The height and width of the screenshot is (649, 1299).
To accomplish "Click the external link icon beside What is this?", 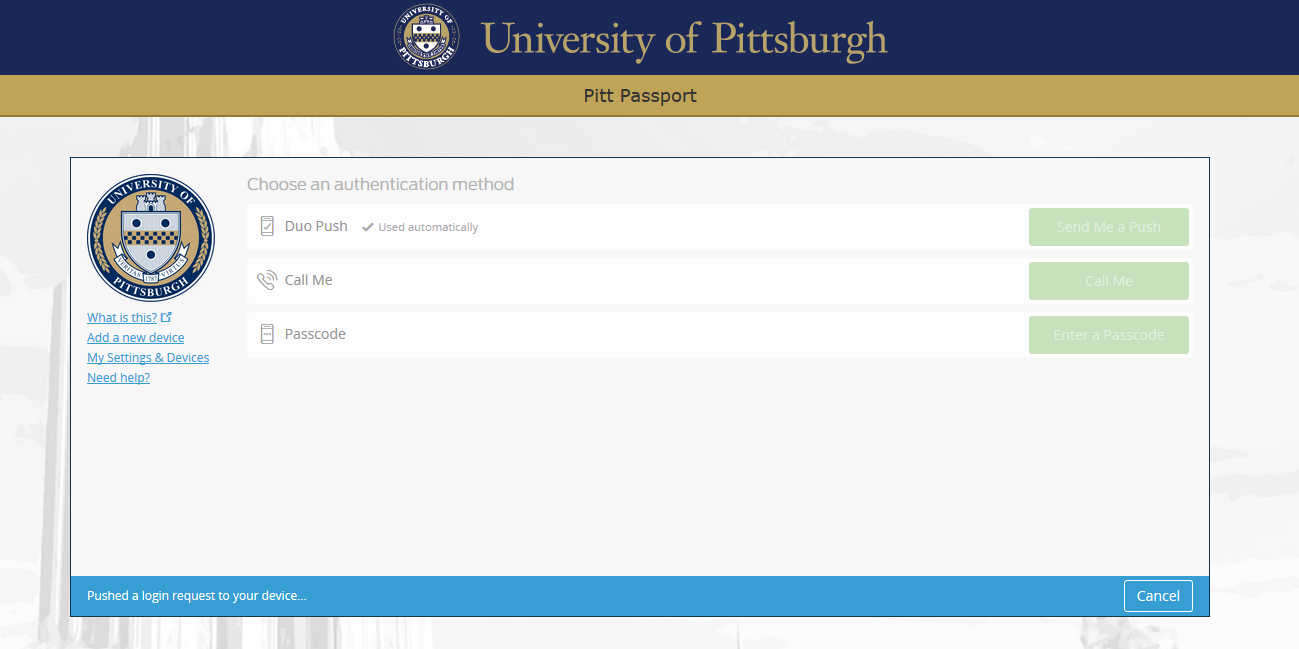I will [167, 317].
